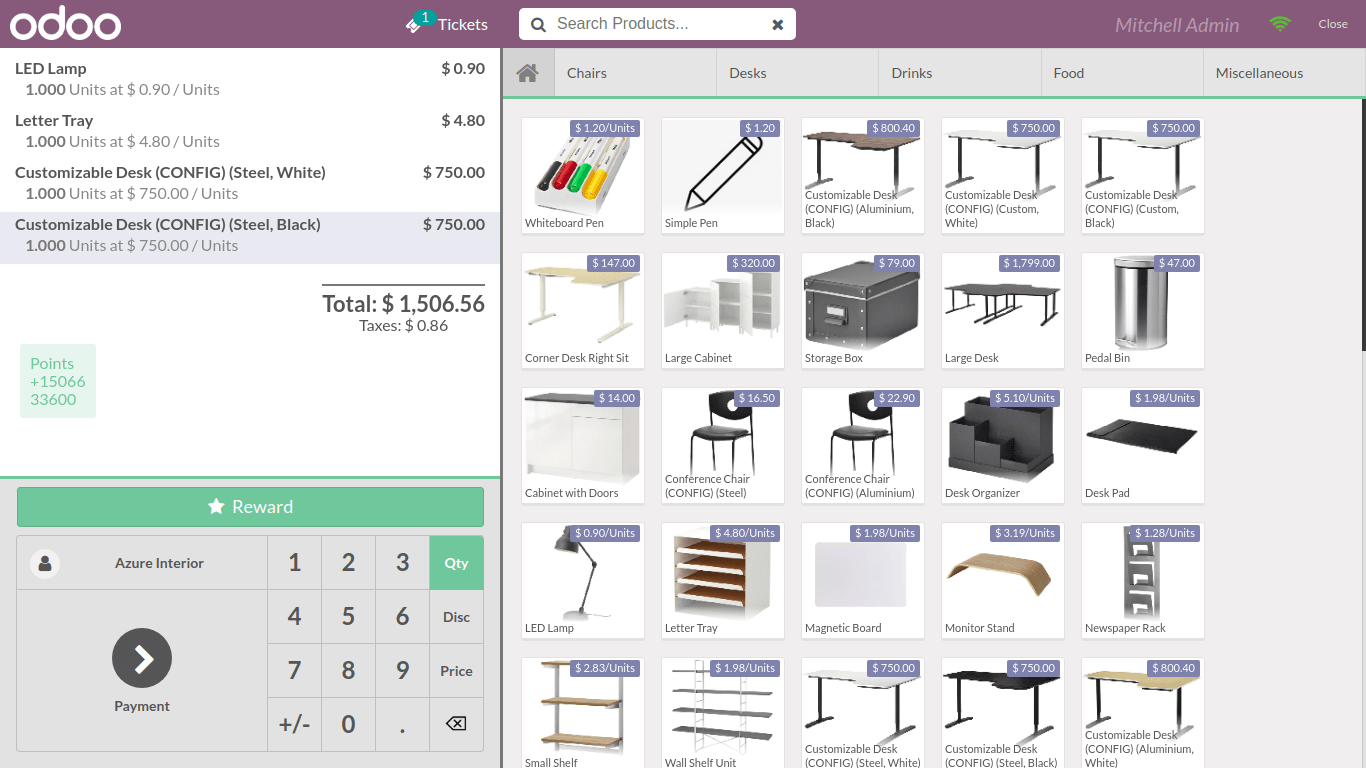
Task: Add Simple Pen to the order
Action: (x=723, y=176)
